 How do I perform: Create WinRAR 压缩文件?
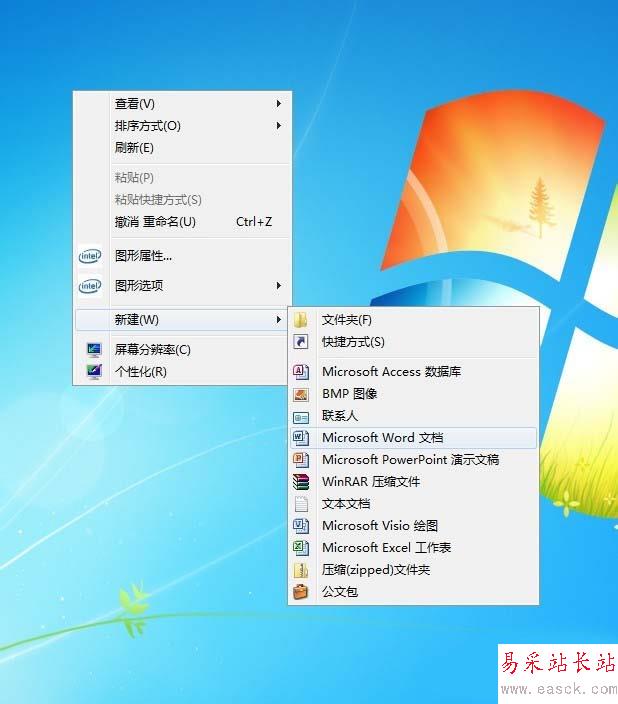tap(414, 481)
